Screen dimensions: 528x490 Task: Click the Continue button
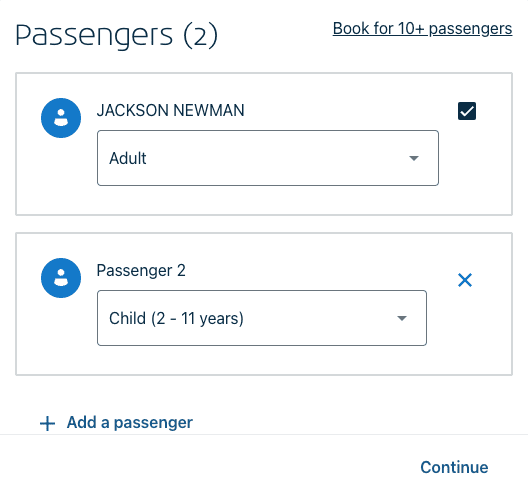[x=454, y=467]
